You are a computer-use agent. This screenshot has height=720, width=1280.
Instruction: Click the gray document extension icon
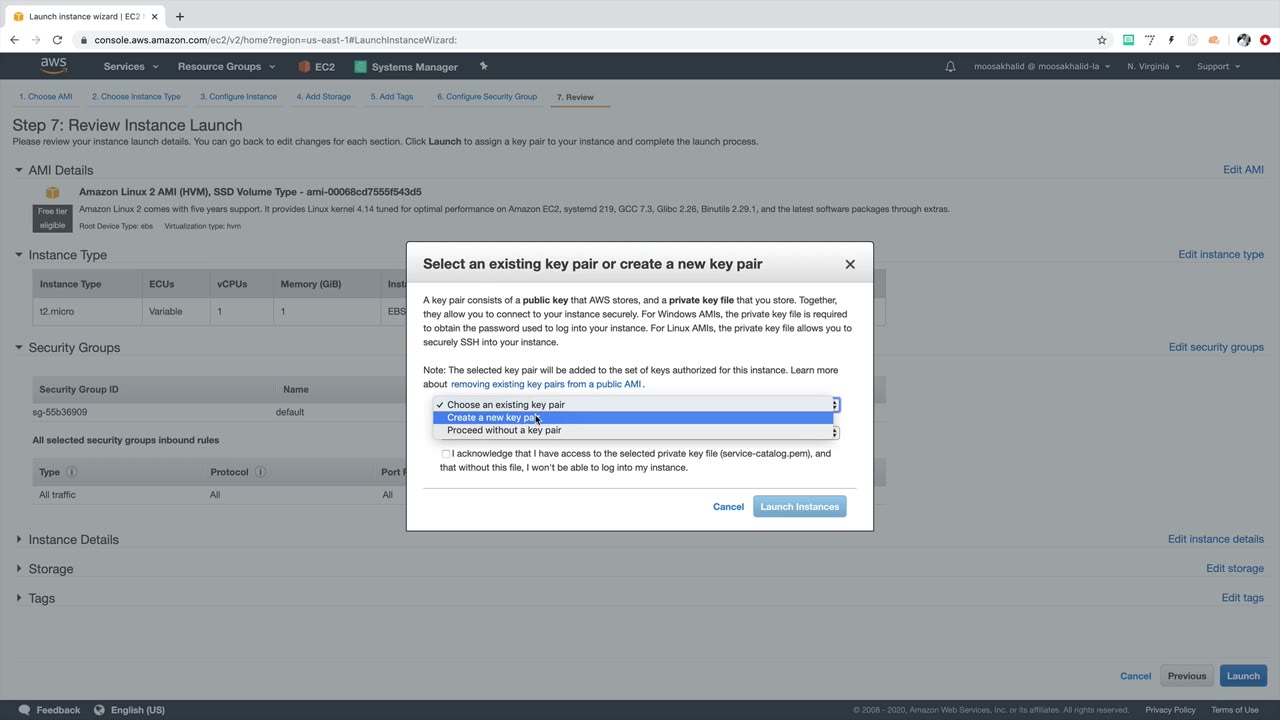point(1192,40)
